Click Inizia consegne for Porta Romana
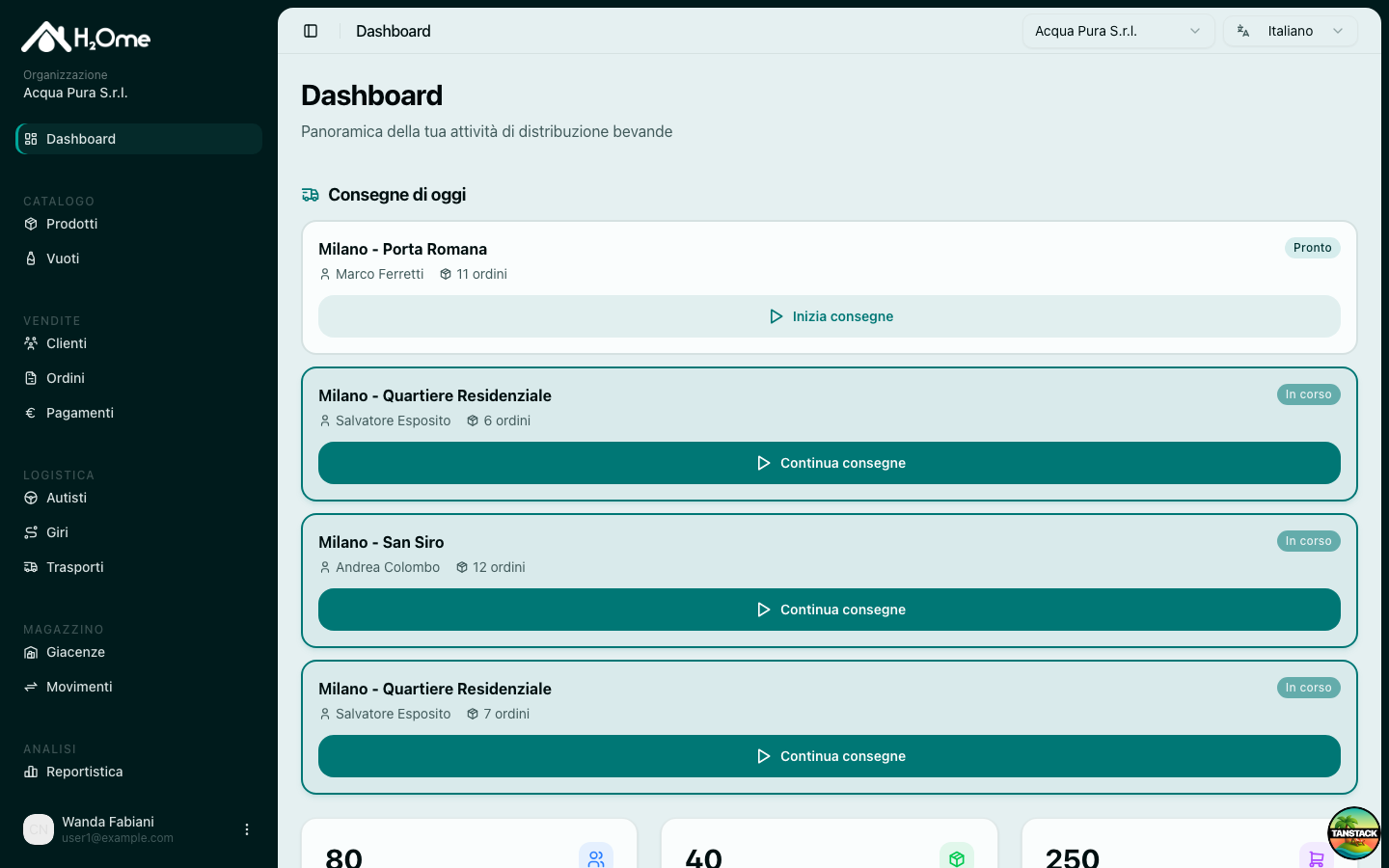The image size is (1389, 868). coord(830,316)
